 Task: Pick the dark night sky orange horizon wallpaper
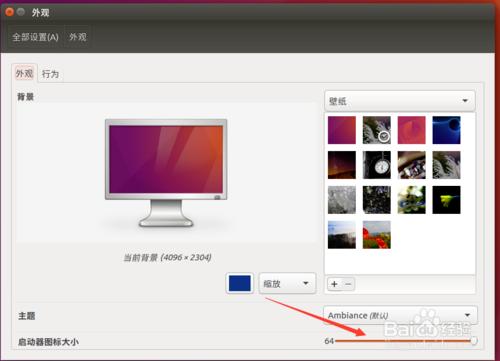pos(342,165)
